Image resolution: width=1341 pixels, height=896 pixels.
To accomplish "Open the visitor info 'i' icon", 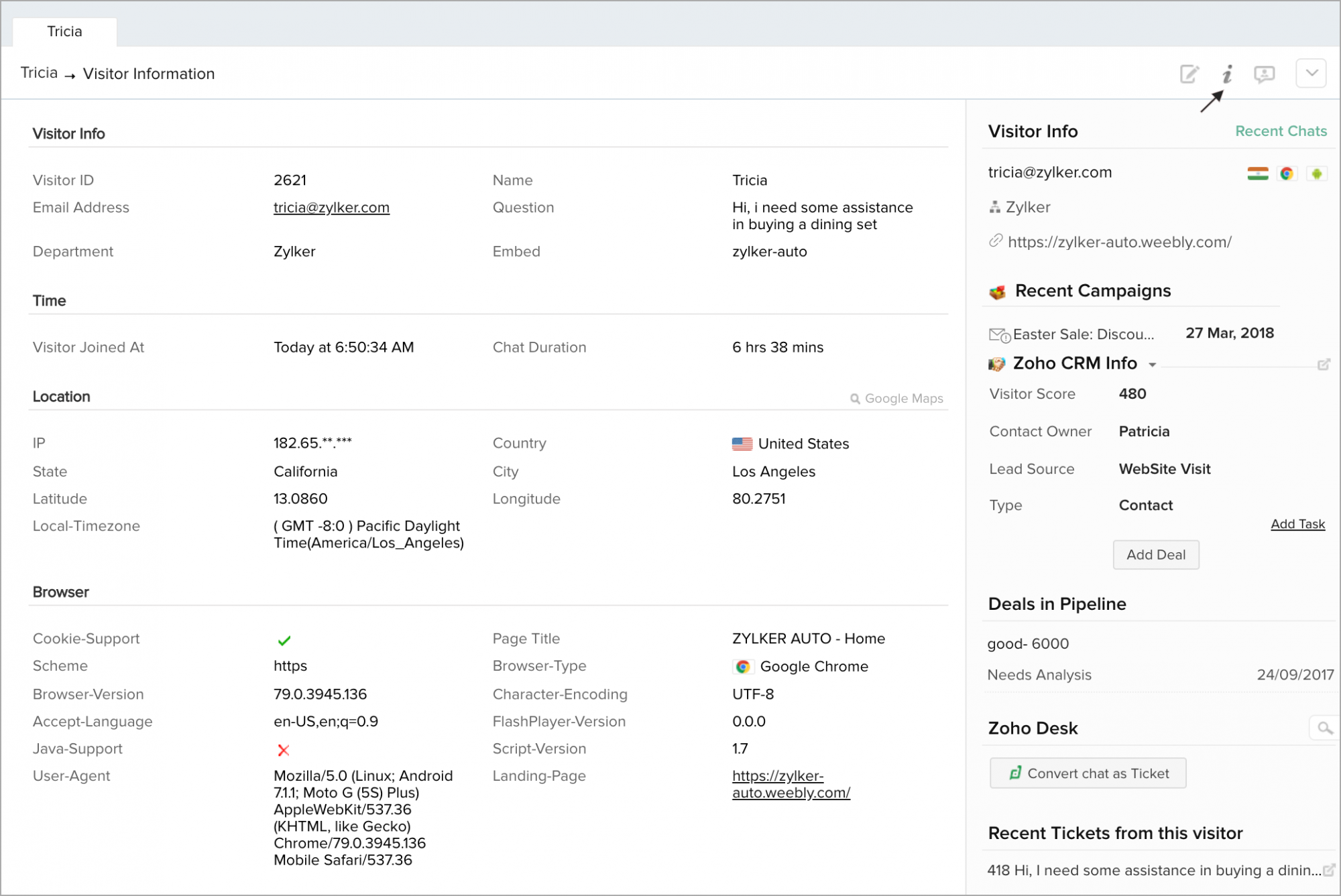I will pyautogui.click(x=1227, y=74).
